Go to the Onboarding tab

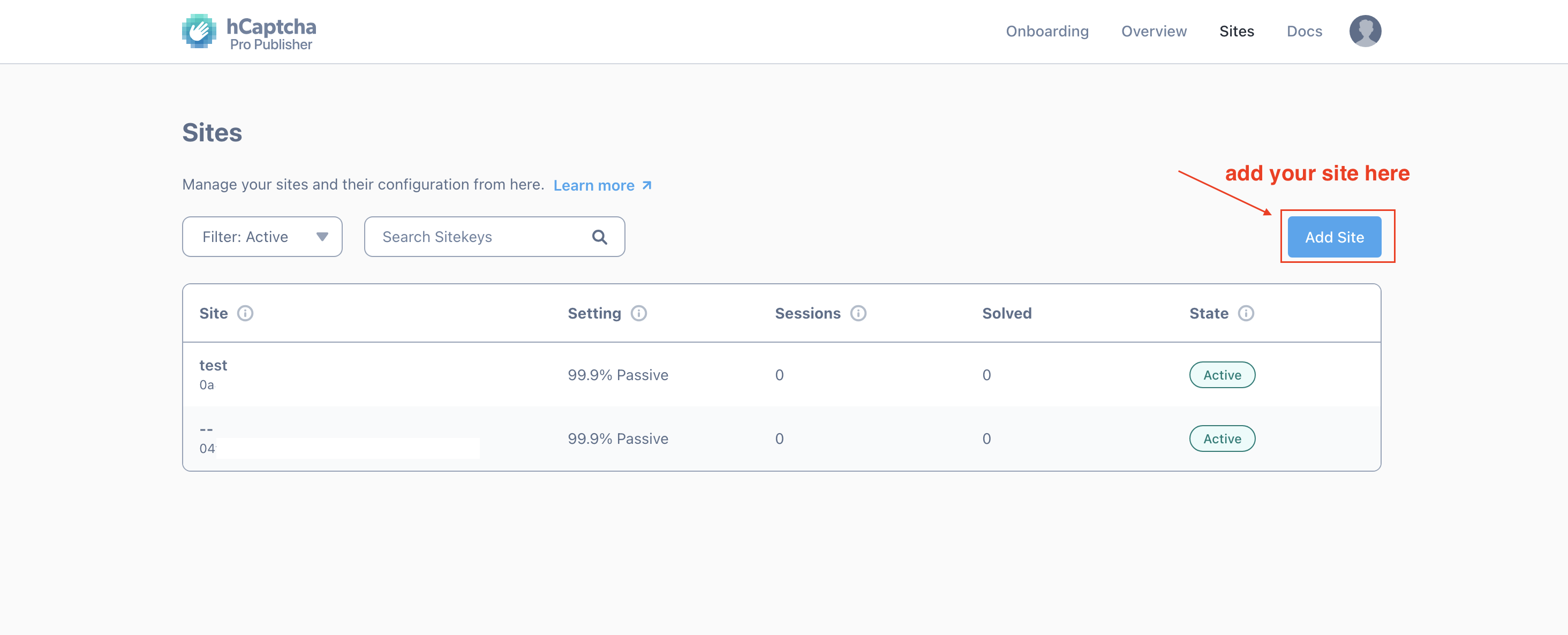1047,31
